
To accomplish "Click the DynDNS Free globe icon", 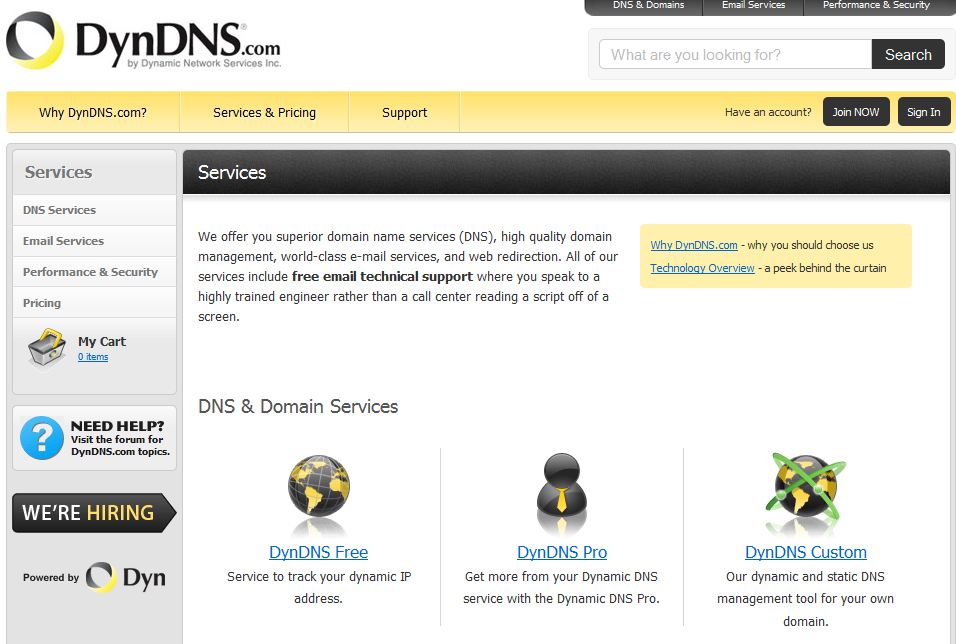I will point(319,487).
